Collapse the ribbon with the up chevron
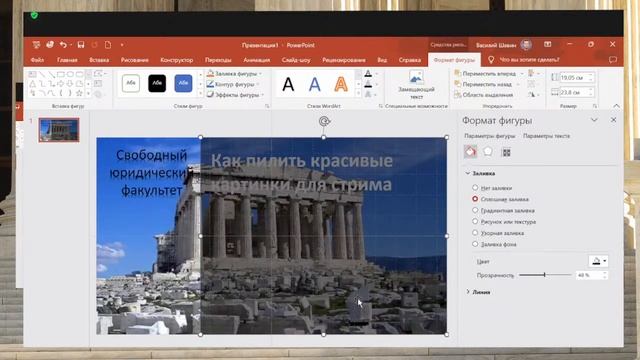Screen dimensions: 640x360 coord(616,106)
